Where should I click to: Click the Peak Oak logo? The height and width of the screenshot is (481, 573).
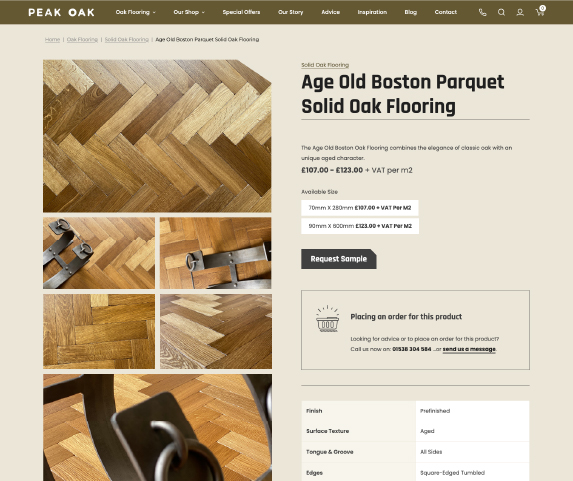pos(61,12)
